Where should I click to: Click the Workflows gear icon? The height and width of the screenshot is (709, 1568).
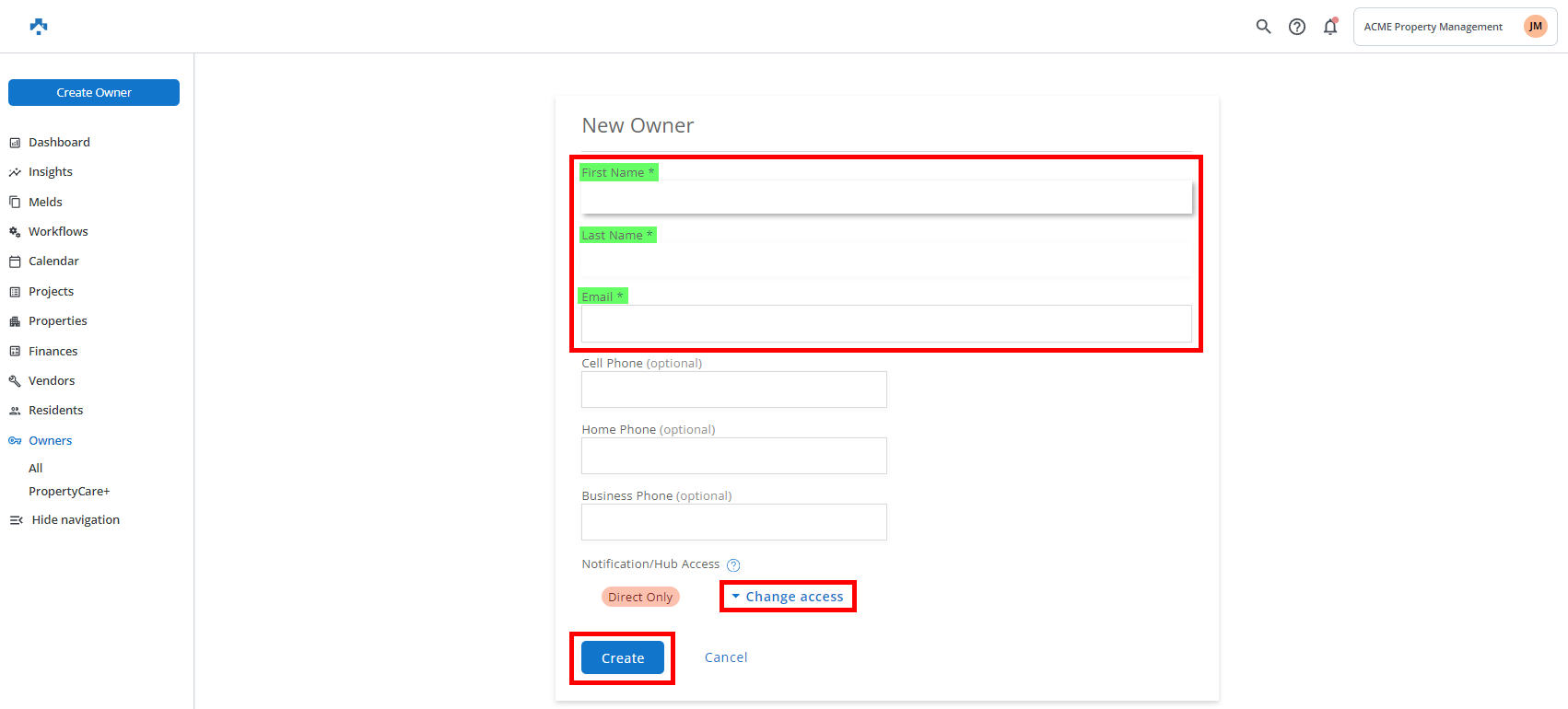[x=15, y=232]
